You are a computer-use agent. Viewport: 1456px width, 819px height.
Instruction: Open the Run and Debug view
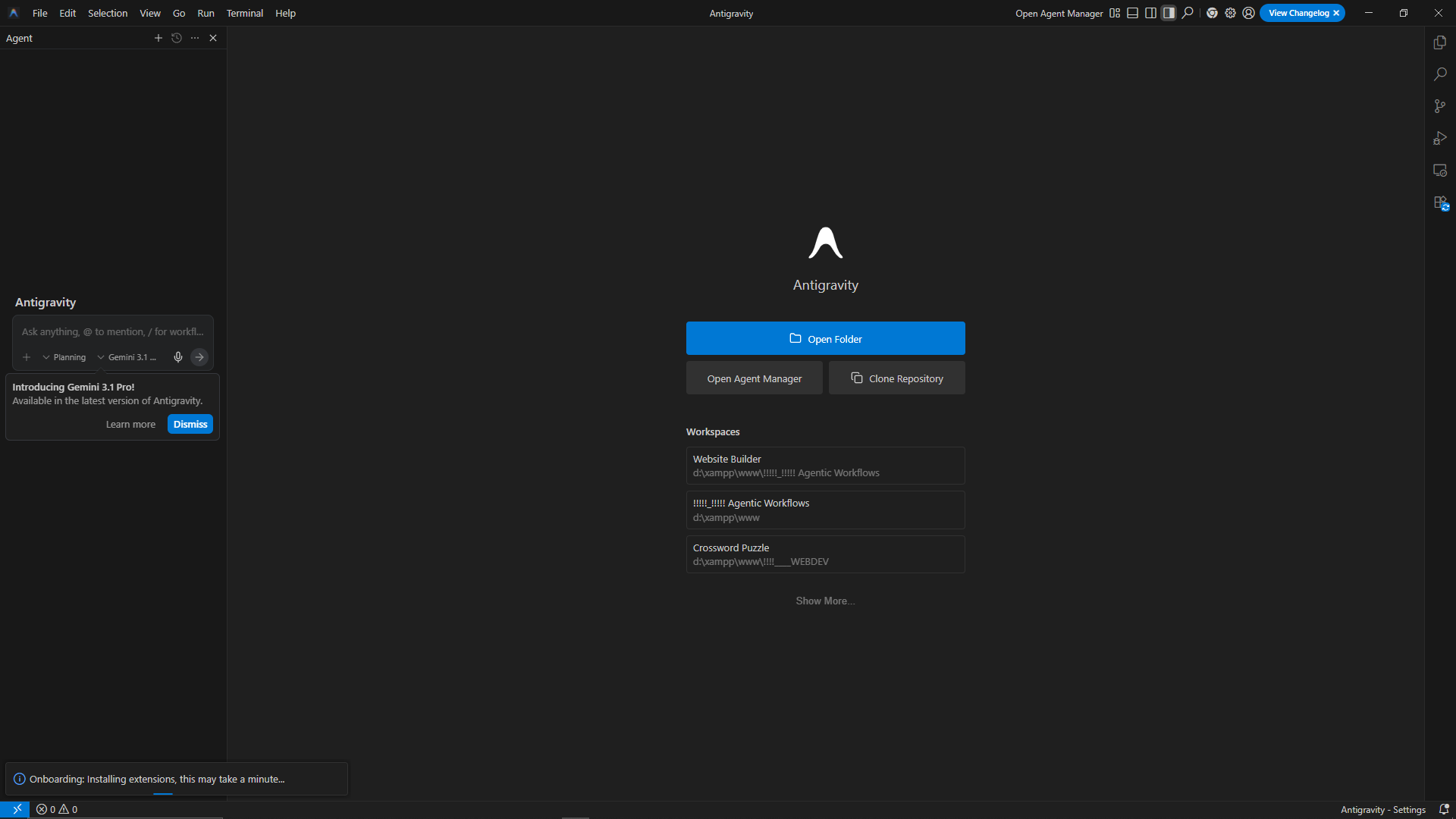coord(1440,138)
